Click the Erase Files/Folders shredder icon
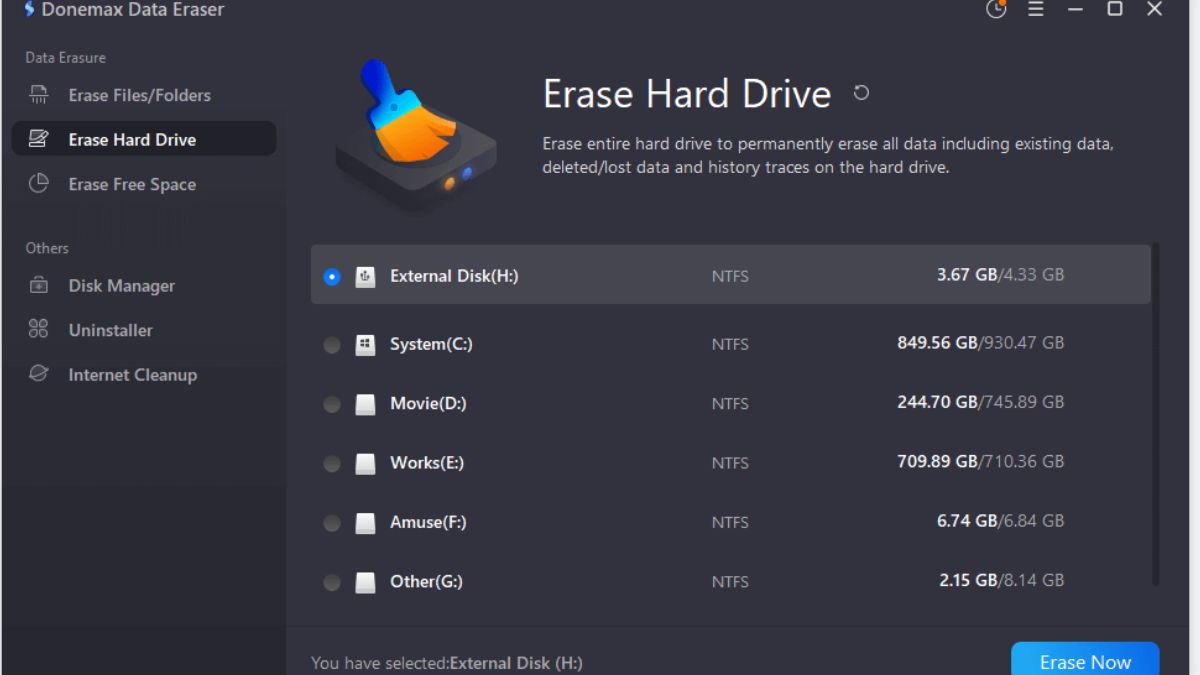1200x675 pixels. 38,95
